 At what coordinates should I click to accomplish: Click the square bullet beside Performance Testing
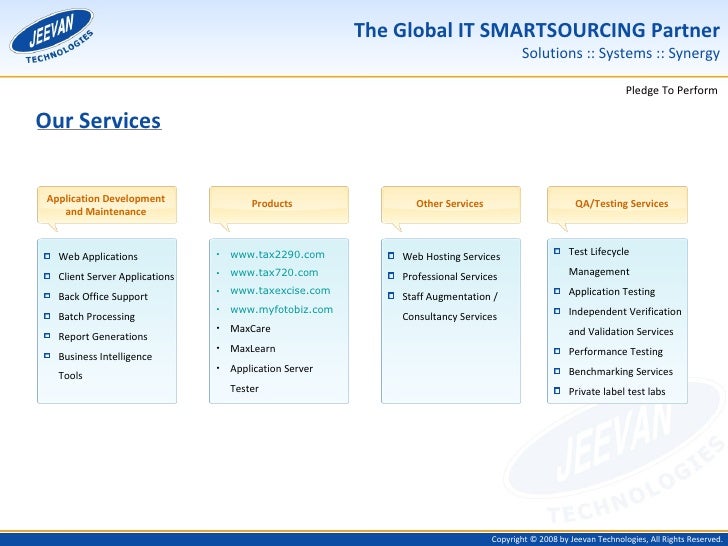[x=557, y=351]
